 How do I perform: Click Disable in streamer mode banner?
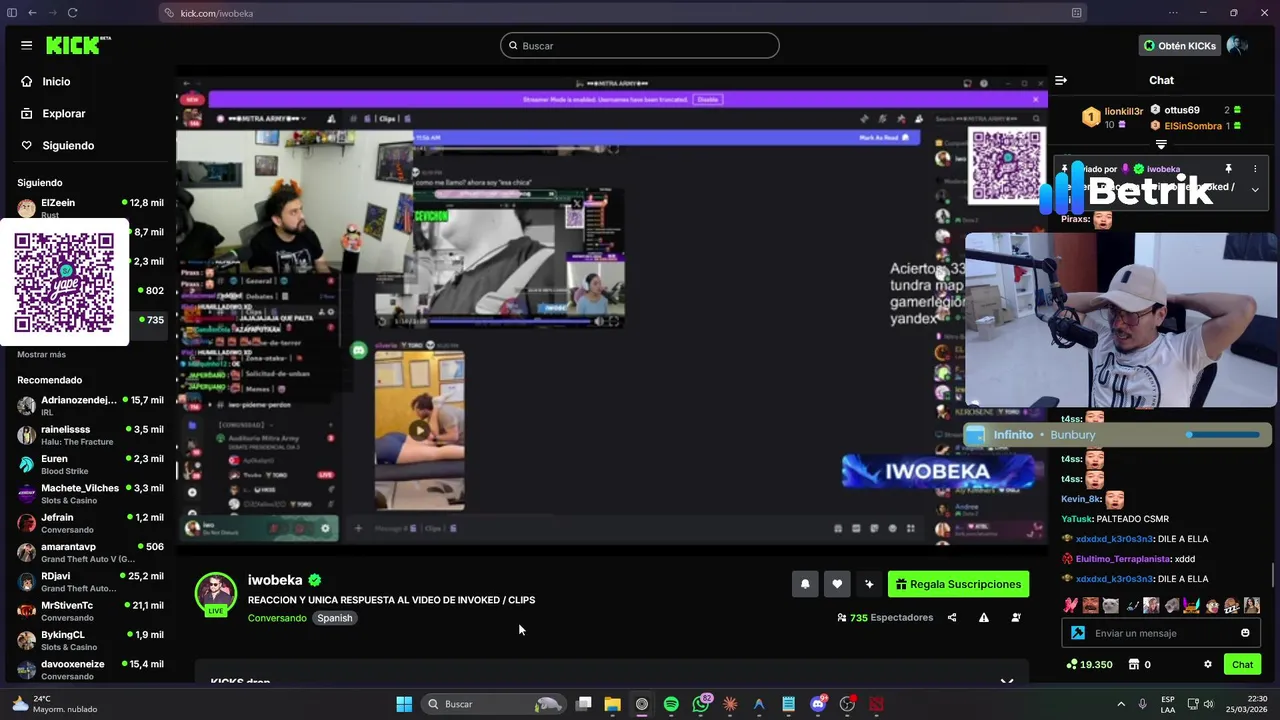(708, 99)
